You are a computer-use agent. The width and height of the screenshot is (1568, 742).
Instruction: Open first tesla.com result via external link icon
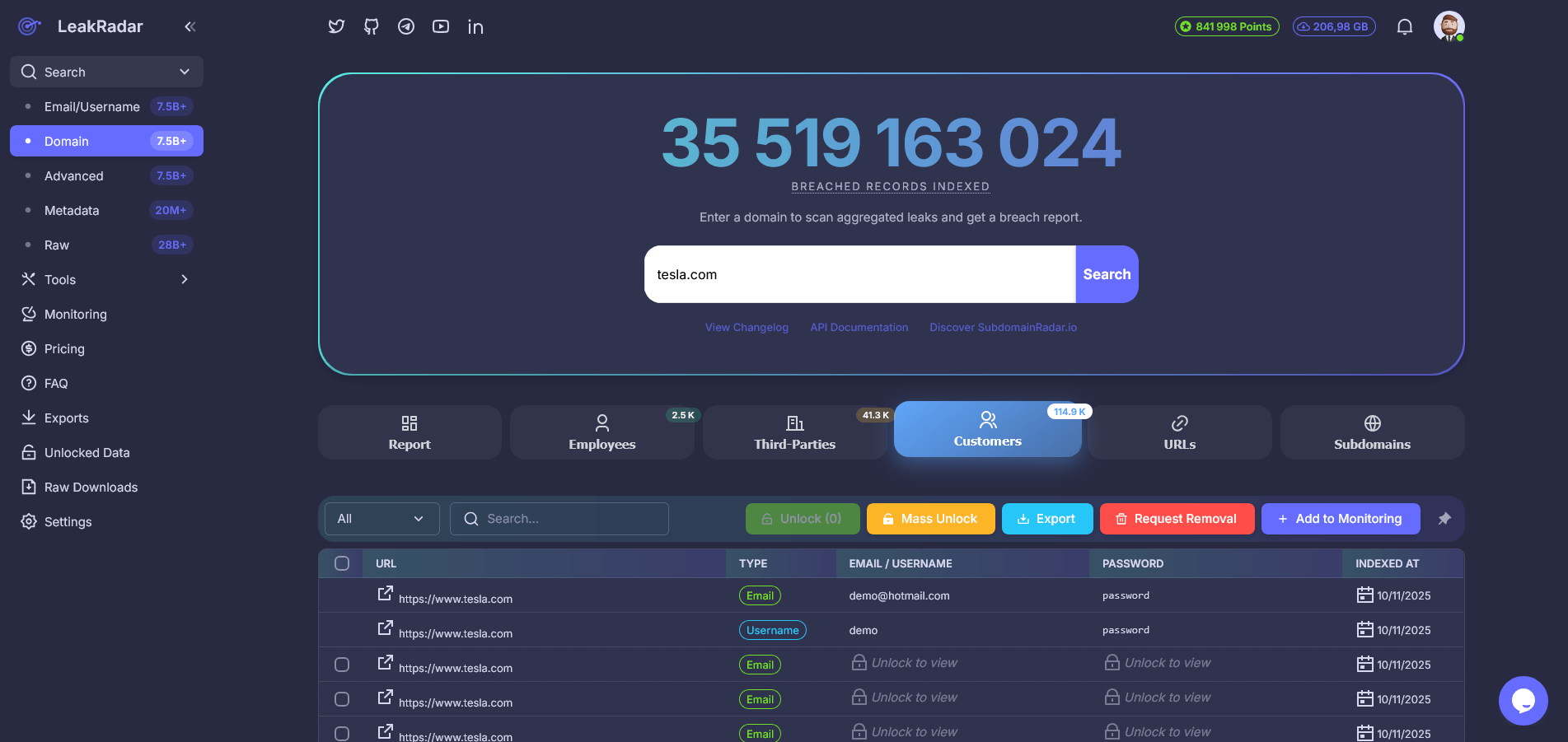tap(385, 593)
